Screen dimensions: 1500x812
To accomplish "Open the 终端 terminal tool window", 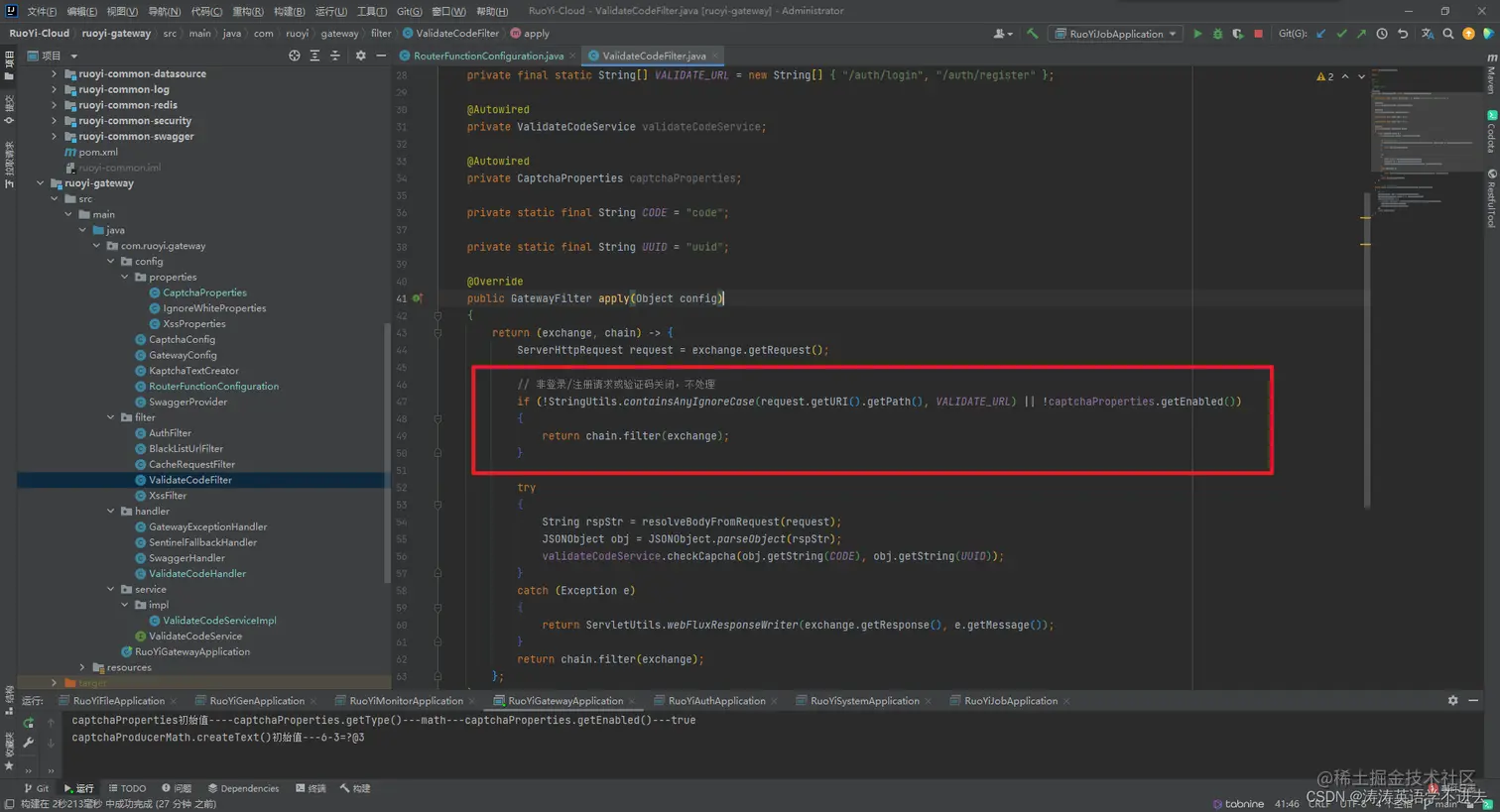I will [311, 788].
